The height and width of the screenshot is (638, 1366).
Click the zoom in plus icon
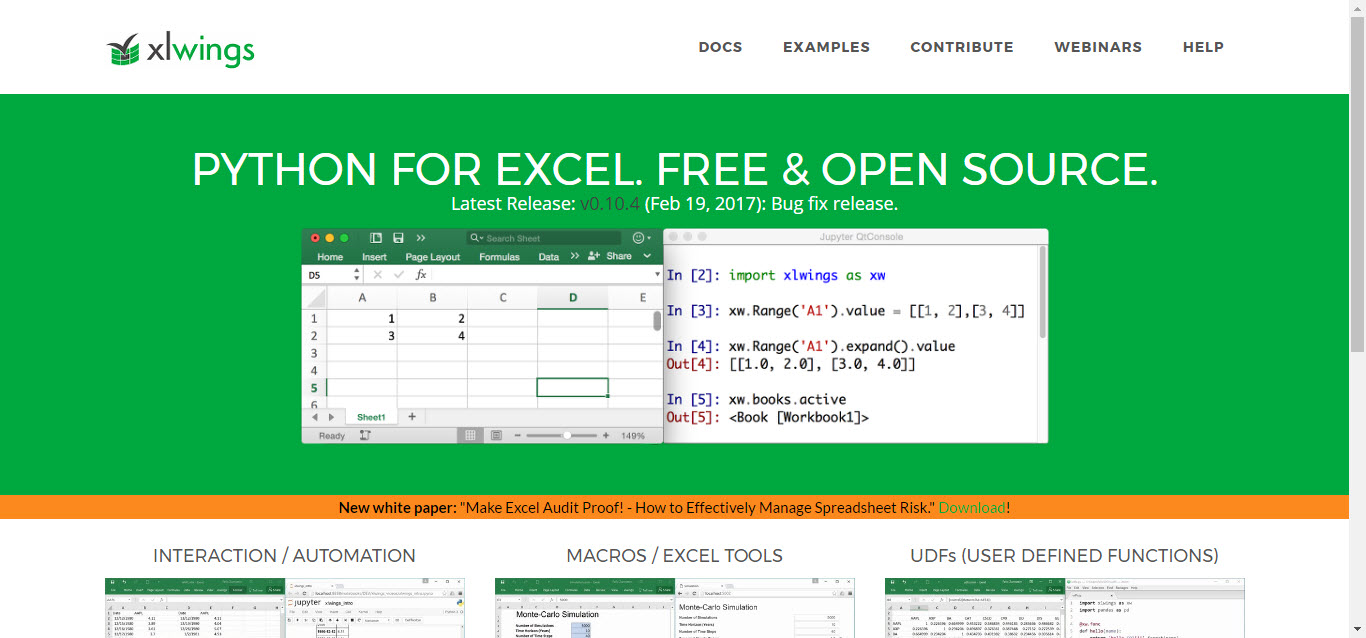(x=606, y=436)
